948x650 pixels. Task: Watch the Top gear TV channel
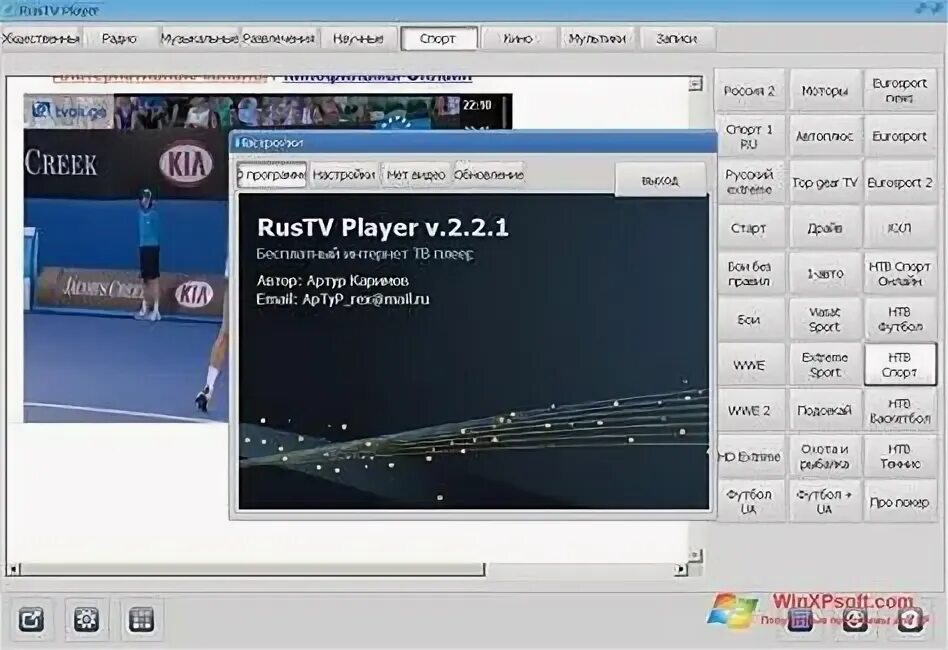coord(825,182)
